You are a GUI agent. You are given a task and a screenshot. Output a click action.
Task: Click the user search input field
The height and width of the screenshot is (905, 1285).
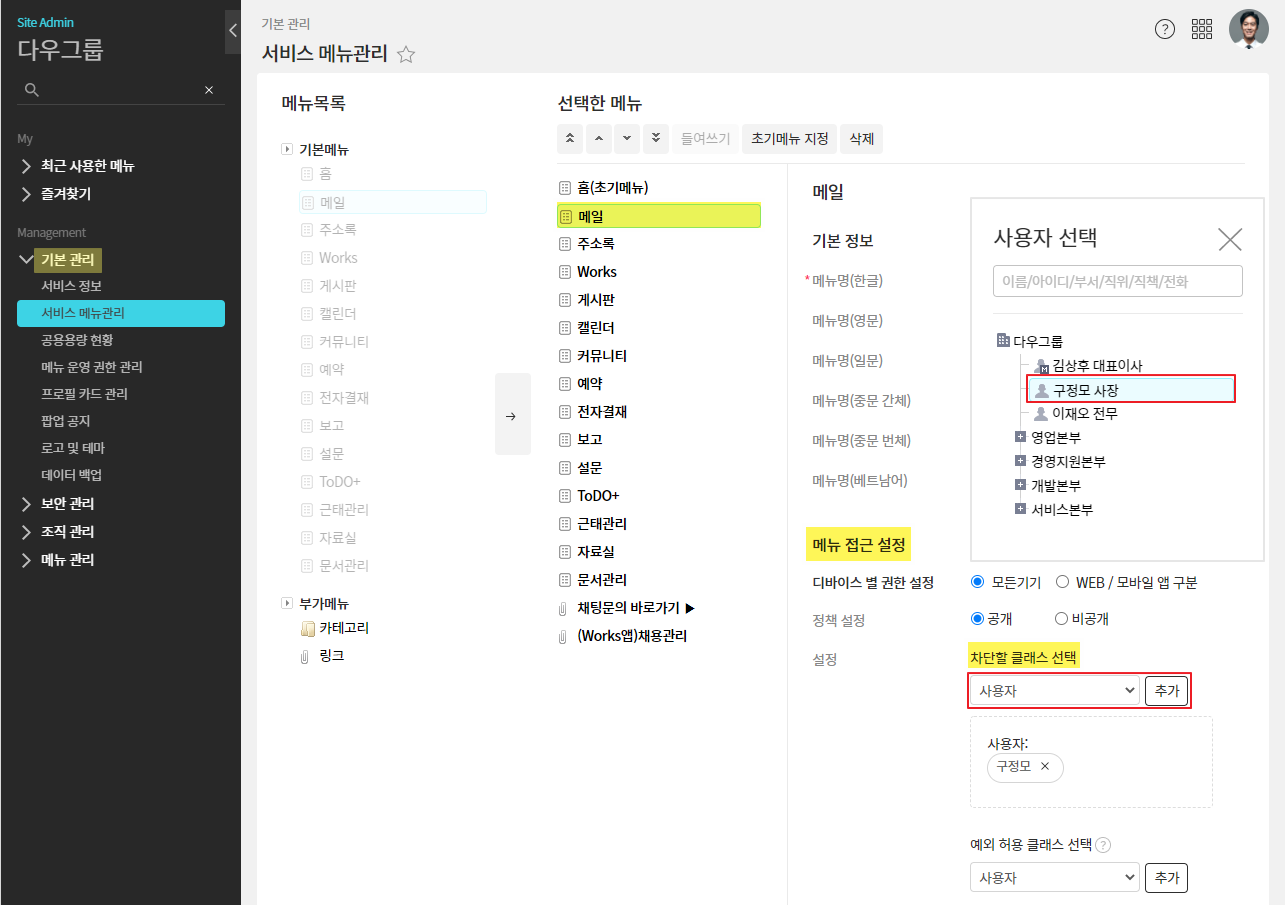(1117, 281)
